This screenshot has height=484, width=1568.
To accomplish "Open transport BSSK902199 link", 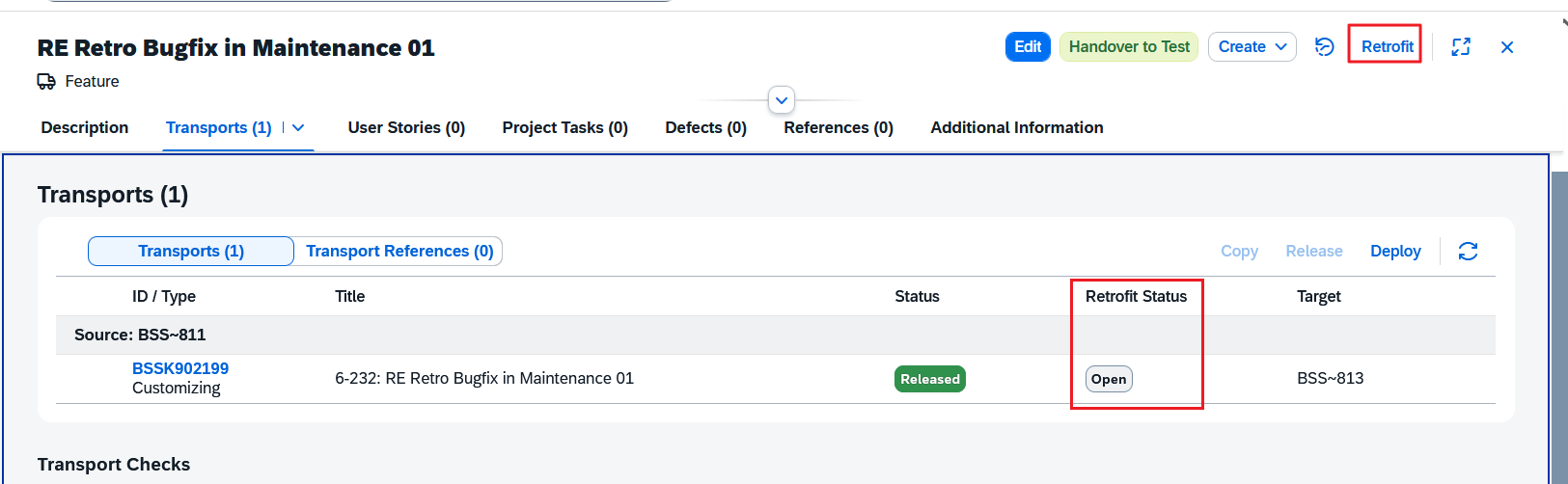I will point(180,368).
